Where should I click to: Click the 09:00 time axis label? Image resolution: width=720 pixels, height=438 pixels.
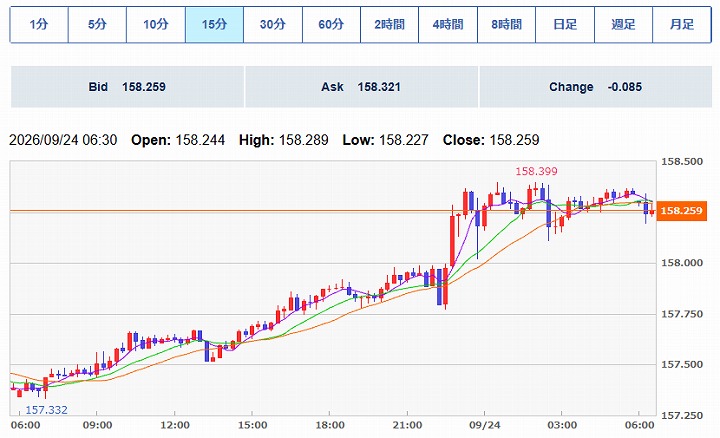pyautogui.click(x=97, y=425)
